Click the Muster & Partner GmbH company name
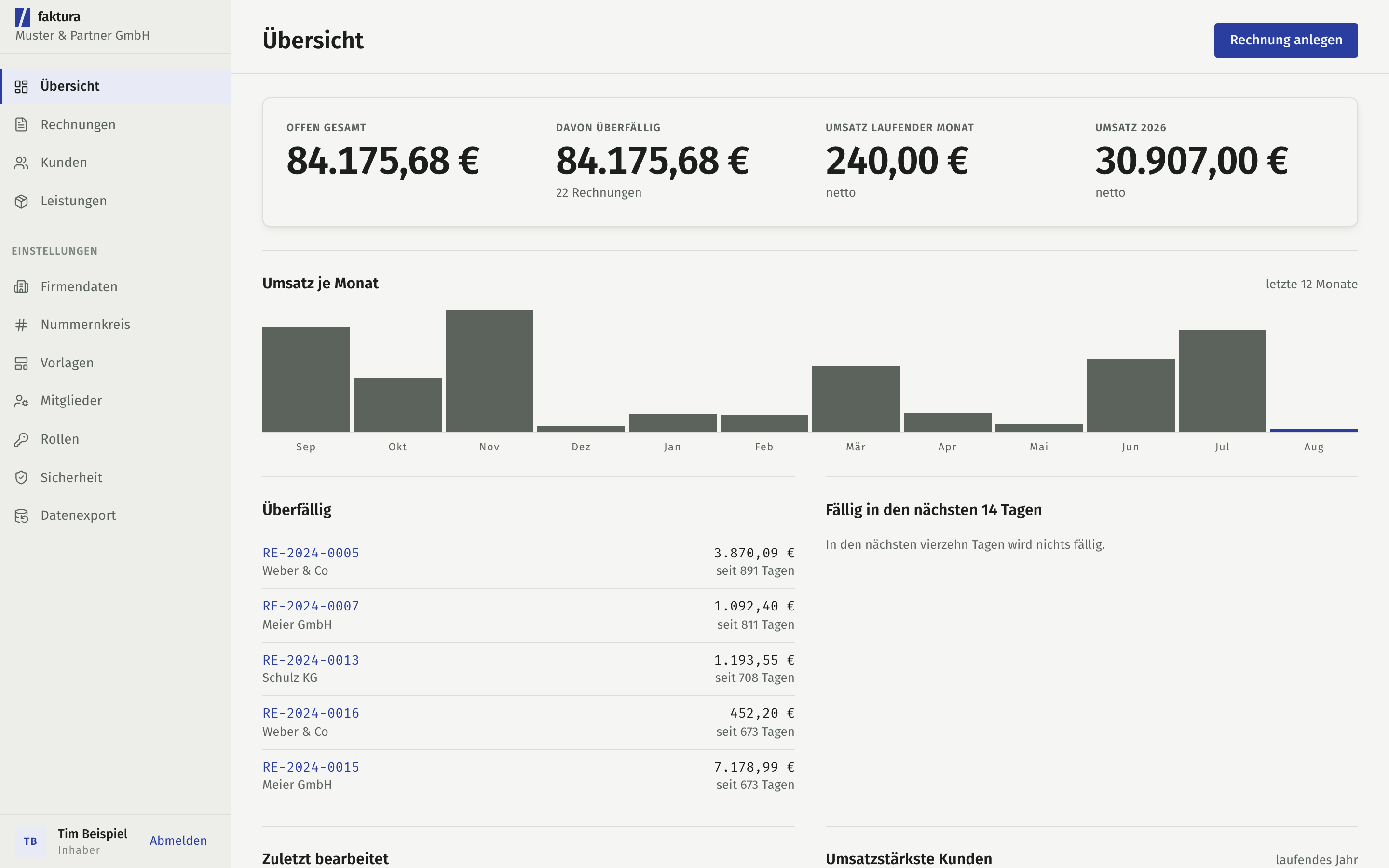The width and height of the screenshot is (1389, 868). click(x=82, y=36)
